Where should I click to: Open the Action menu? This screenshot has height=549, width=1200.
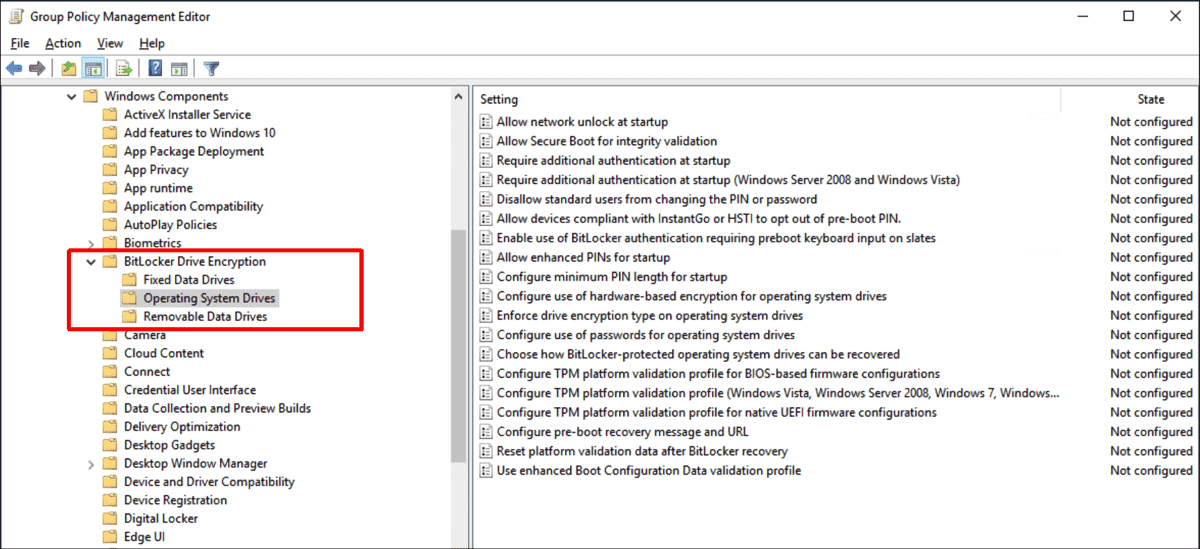pyautogui.click(x=63, y=43)
